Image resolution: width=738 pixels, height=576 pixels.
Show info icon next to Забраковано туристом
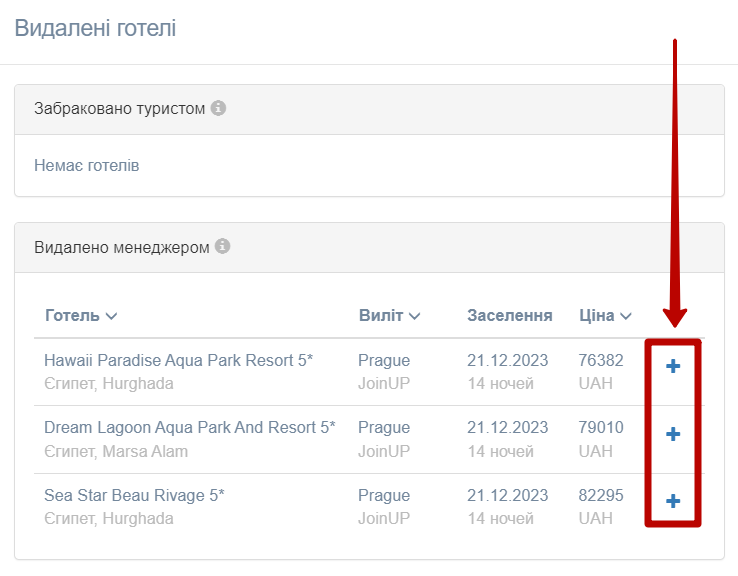218,108
